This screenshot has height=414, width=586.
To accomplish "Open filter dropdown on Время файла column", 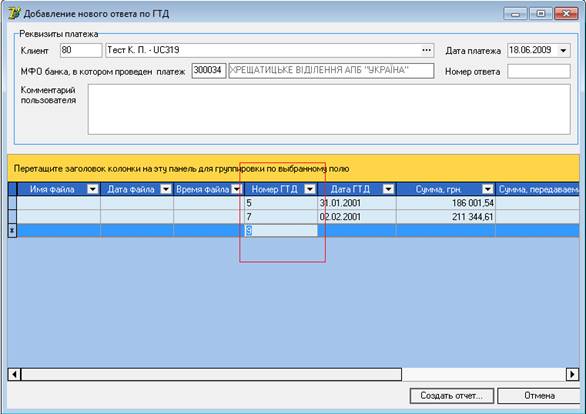I will coord(236,189).
